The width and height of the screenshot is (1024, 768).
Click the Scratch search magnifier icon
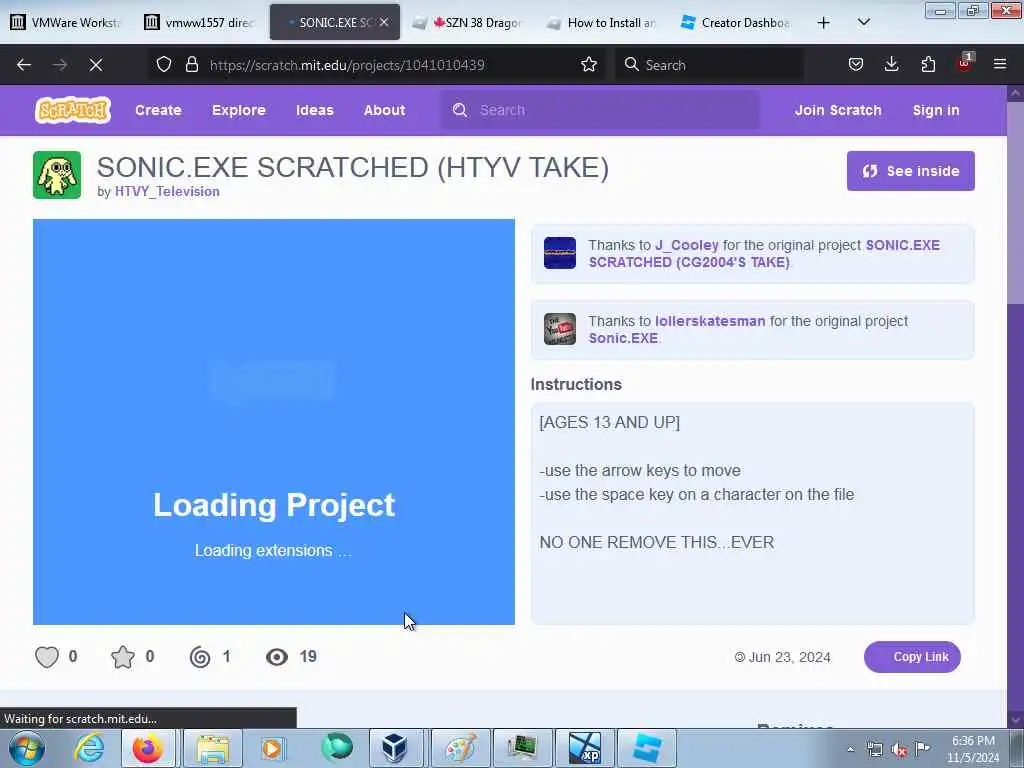[460, 110]
